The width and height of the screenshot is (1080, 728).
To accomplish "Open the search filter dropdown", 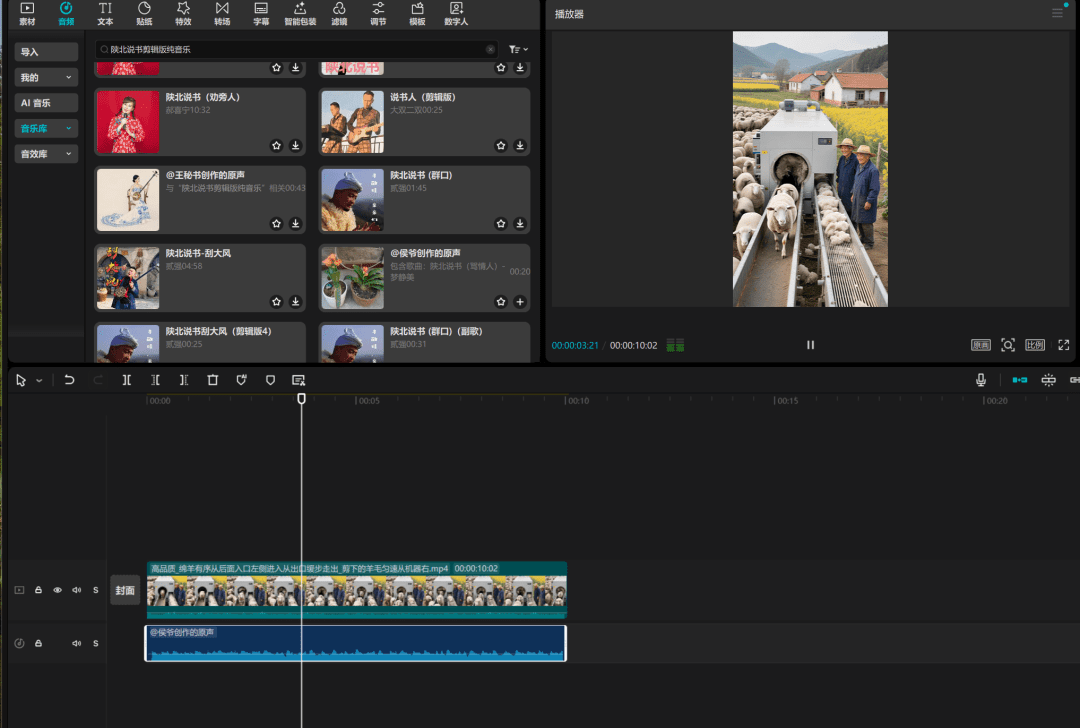I will (519, 50).
